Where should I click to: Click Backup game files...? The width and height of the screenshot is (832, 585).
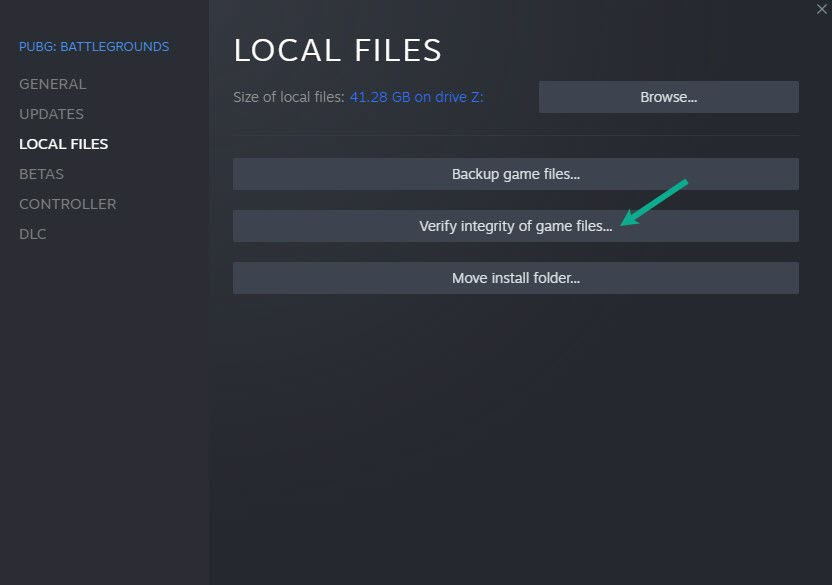pos(516,174)
